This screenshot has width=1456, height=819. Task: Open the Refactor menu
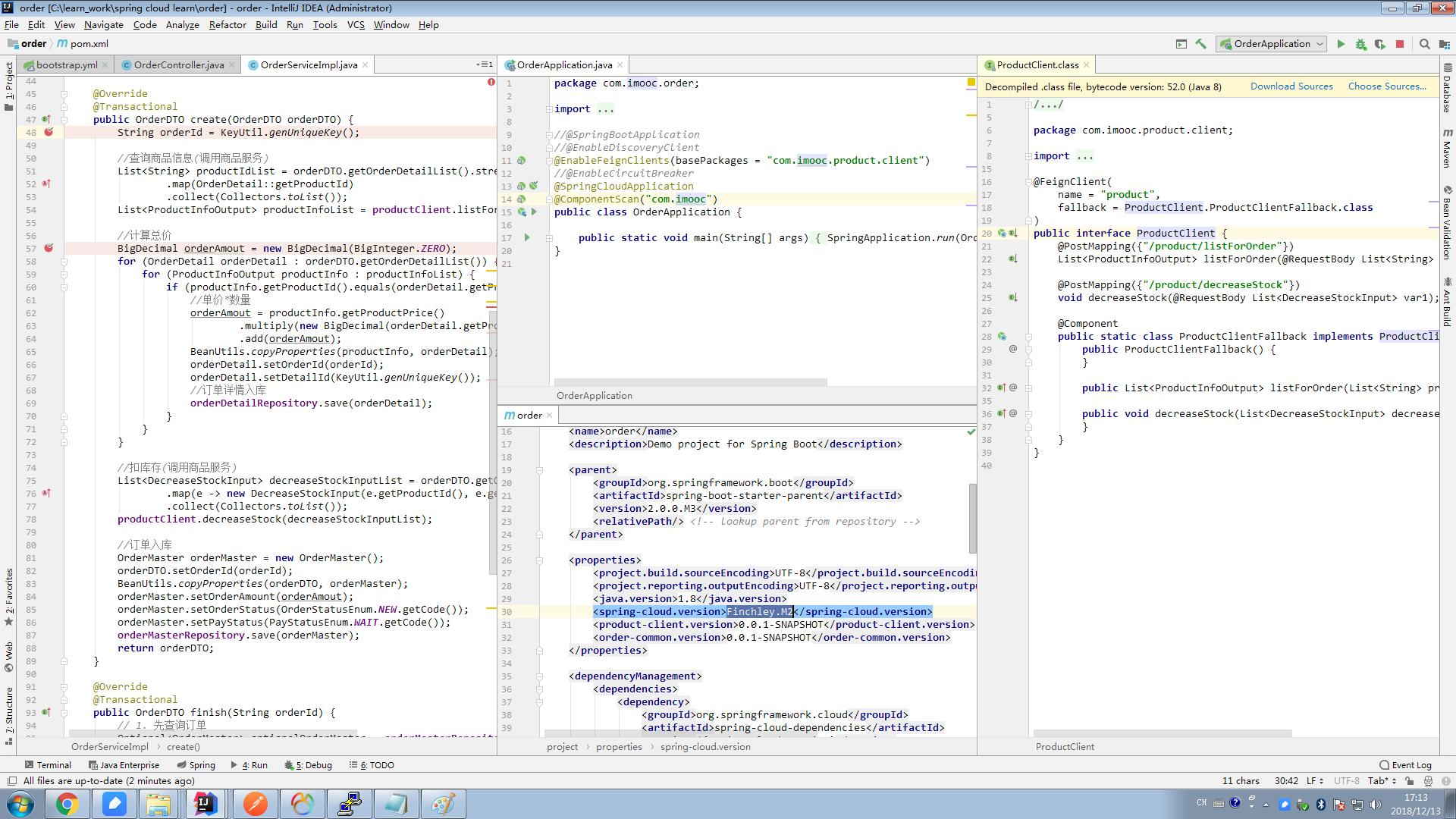(x=227, y=25)
